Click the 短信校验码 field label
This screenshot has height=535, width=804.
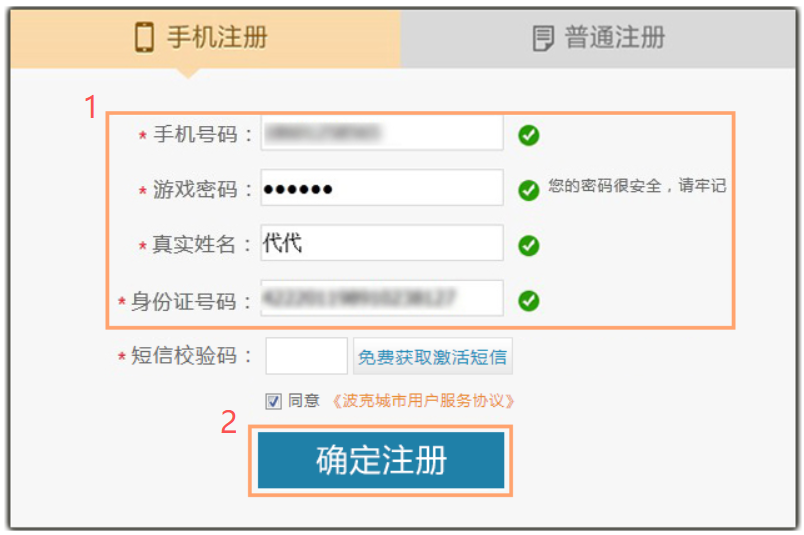185,357
